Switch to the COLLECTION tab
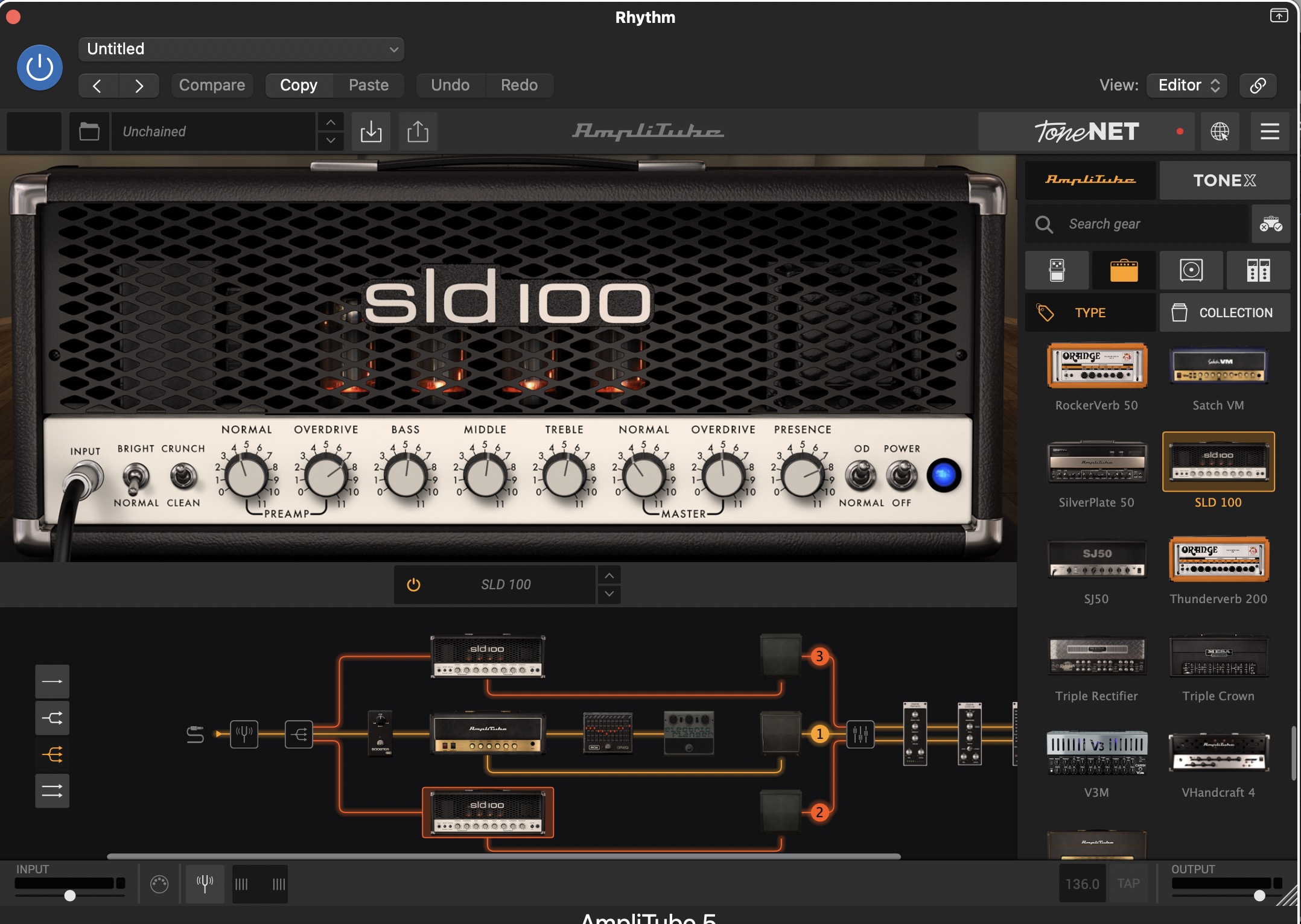 point(1224,312)
